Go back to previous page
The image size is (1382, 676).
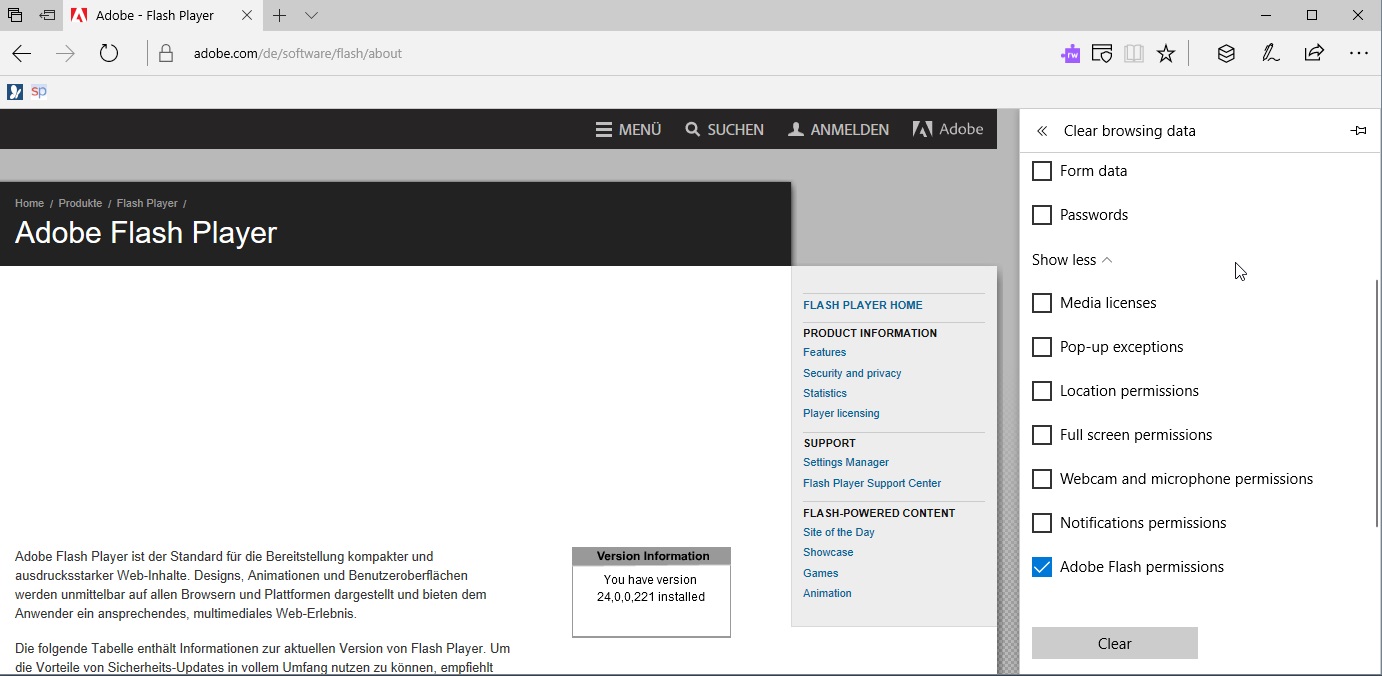pyautogui.click(x=22, y=54)
